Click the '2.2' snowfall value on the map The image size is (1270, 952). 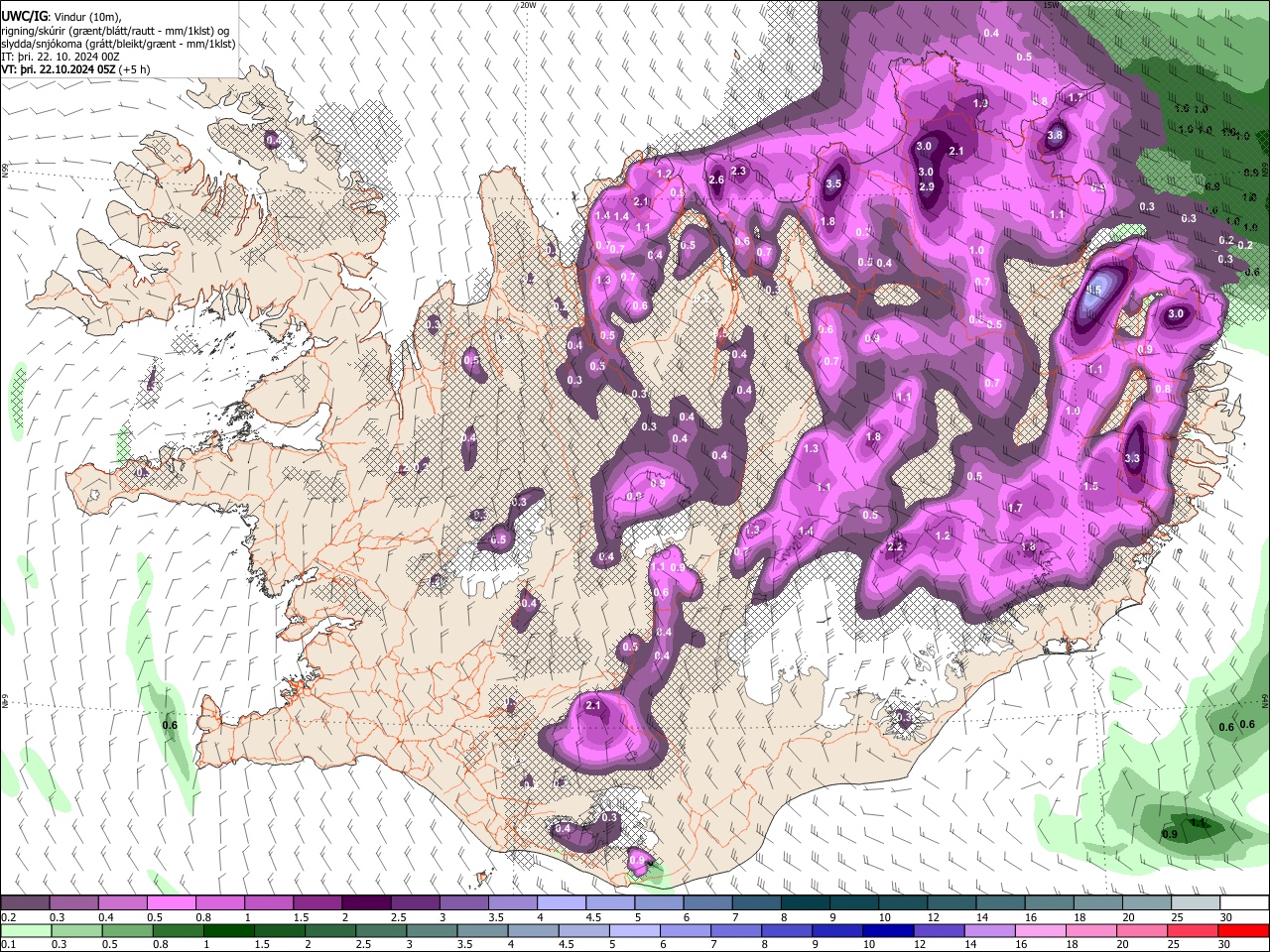pos(895,546)
